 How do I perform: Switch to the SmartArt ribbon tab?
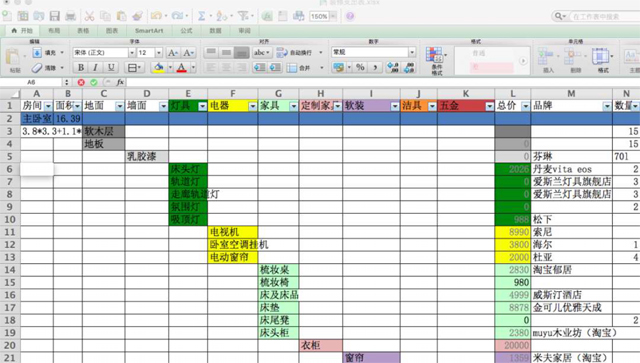pos(149,31)
